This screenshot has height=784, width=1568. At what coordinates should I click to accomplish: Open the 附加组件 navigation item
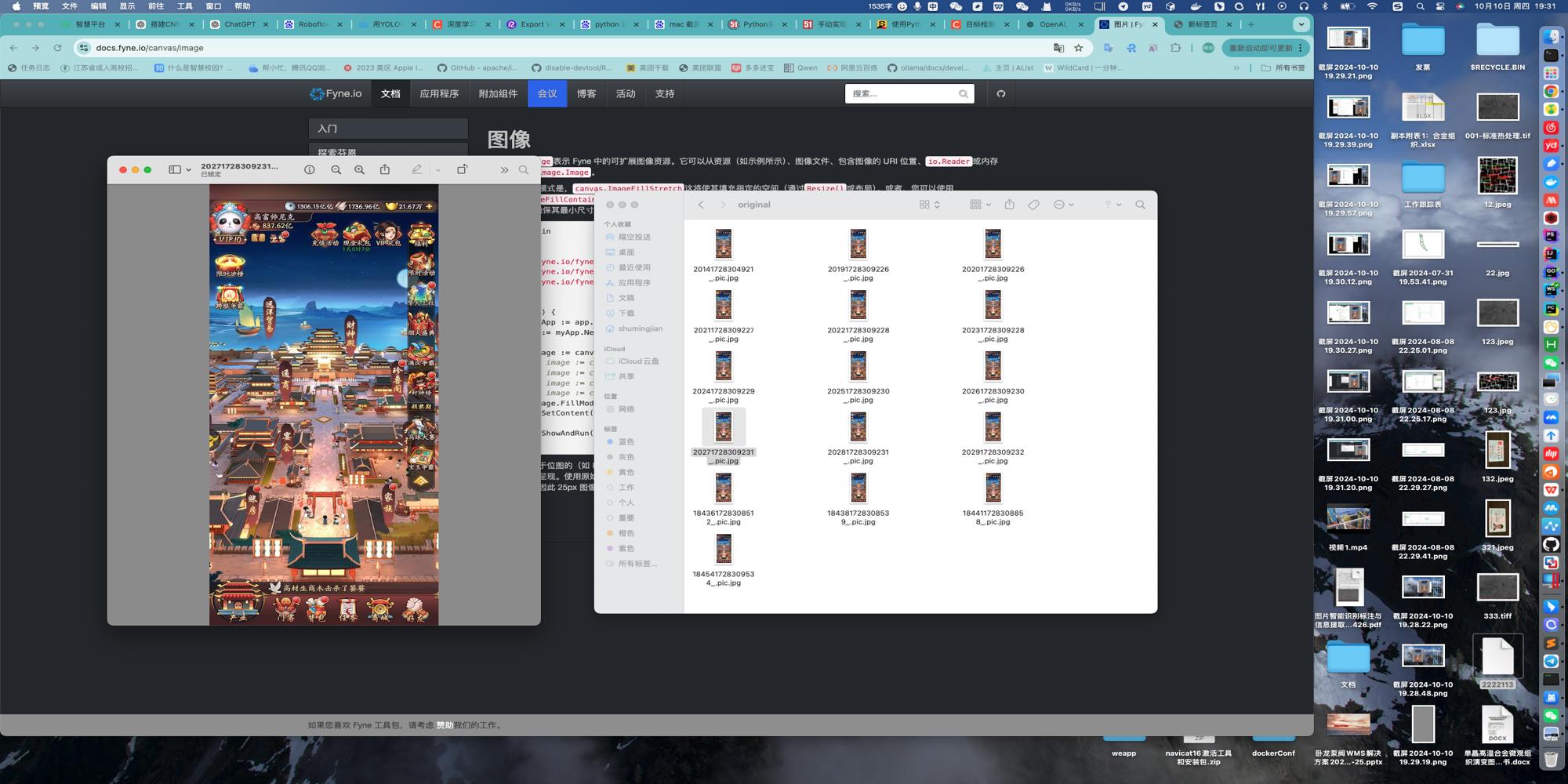(x=498, y=94)
